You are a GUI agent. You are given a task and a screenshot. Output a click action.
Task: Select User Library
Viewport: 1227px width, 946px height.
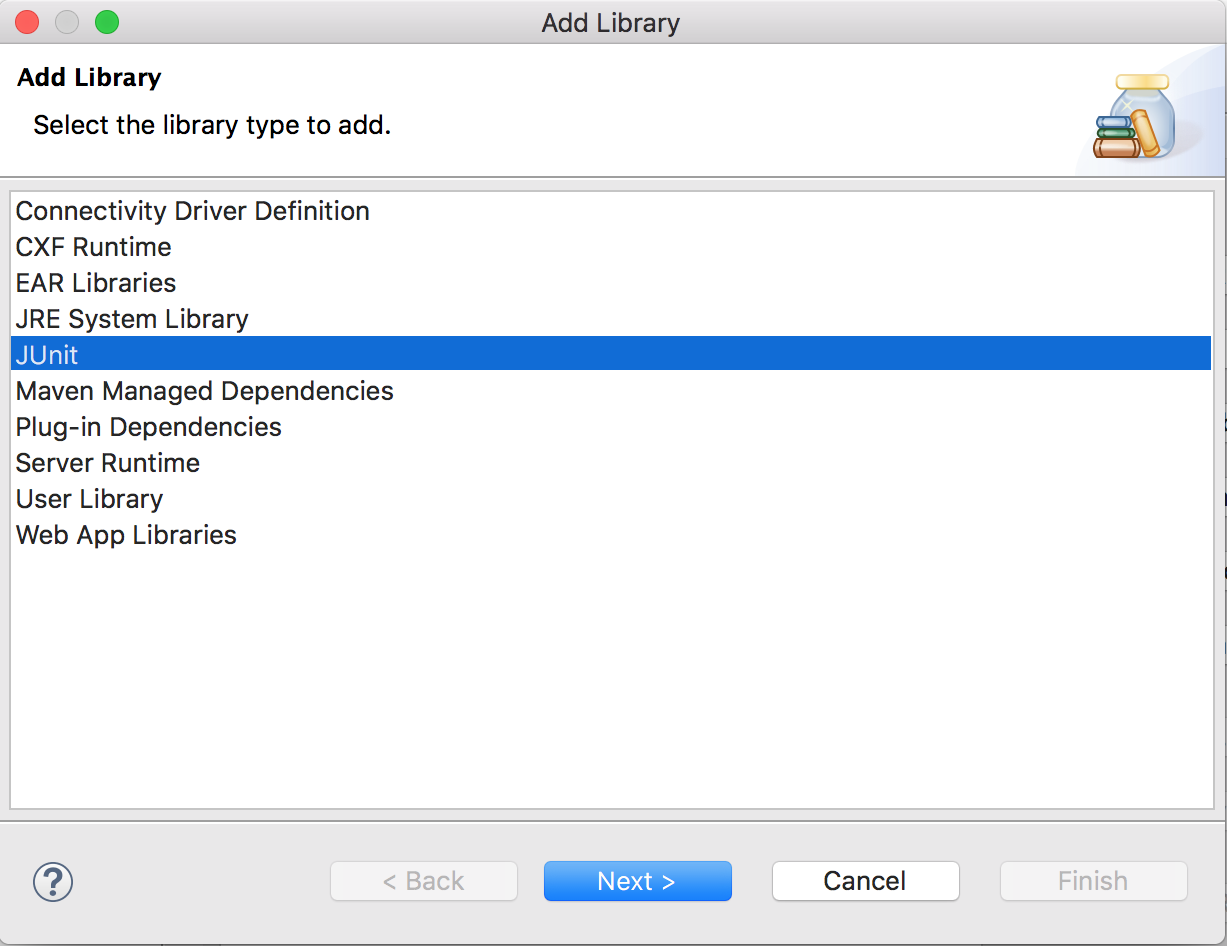(x=88, y=499)
